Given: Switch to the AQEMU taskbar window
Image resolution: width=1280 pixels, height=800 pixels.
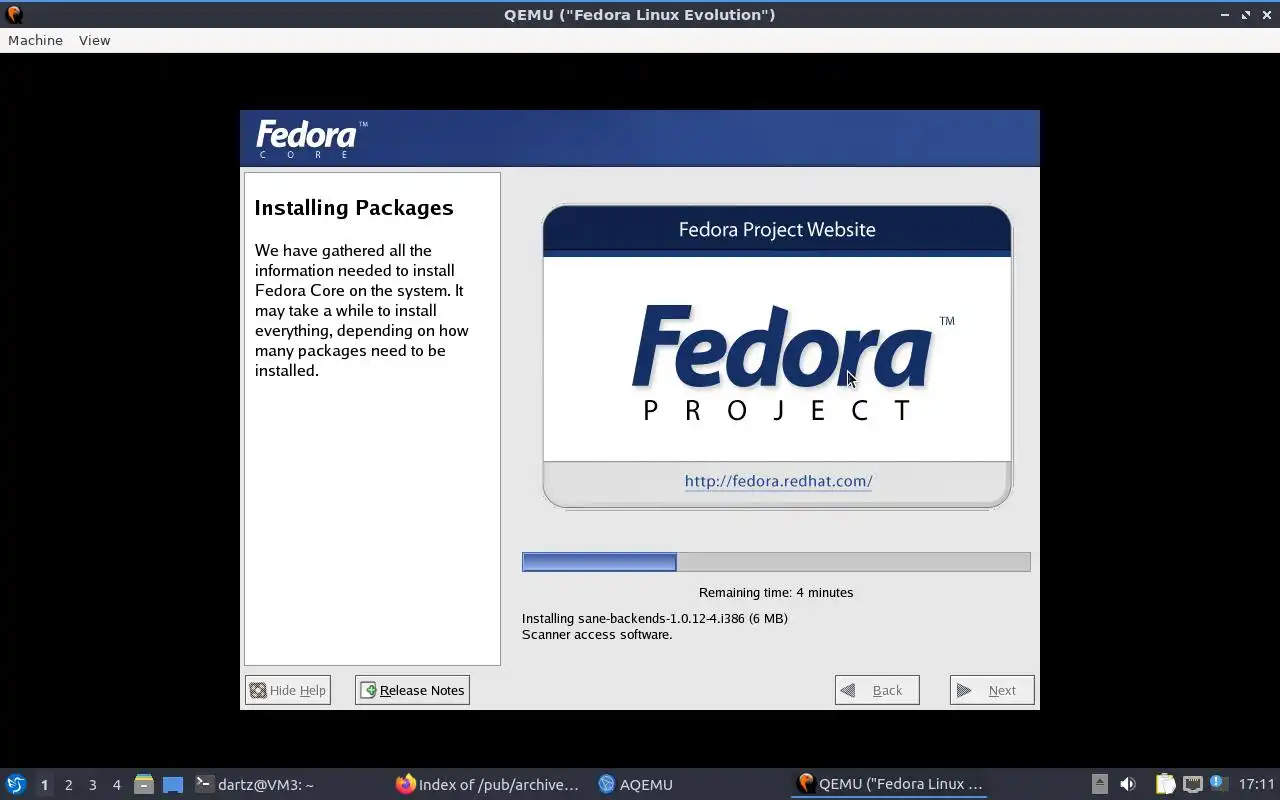Looking at the screenshot, I should pyautogui.click(x=635, y=784).
